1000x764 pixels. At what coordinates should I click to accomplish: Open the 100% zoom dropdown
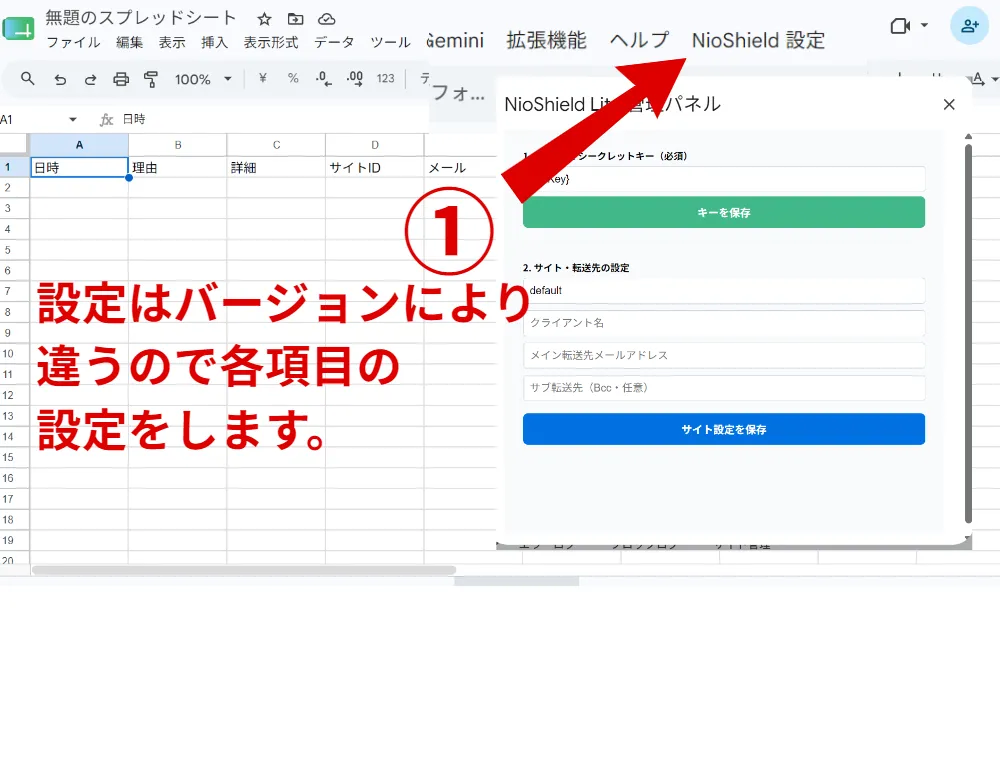[x=203, y=79]
